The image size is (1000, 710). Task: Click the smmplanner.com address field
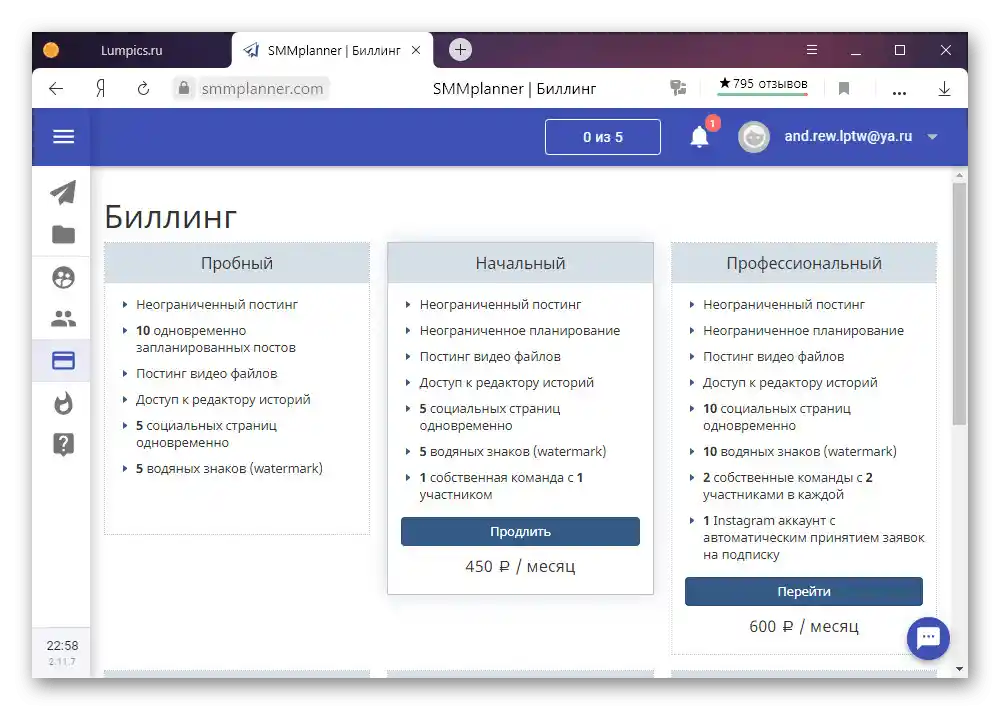[x=262, y=89]
